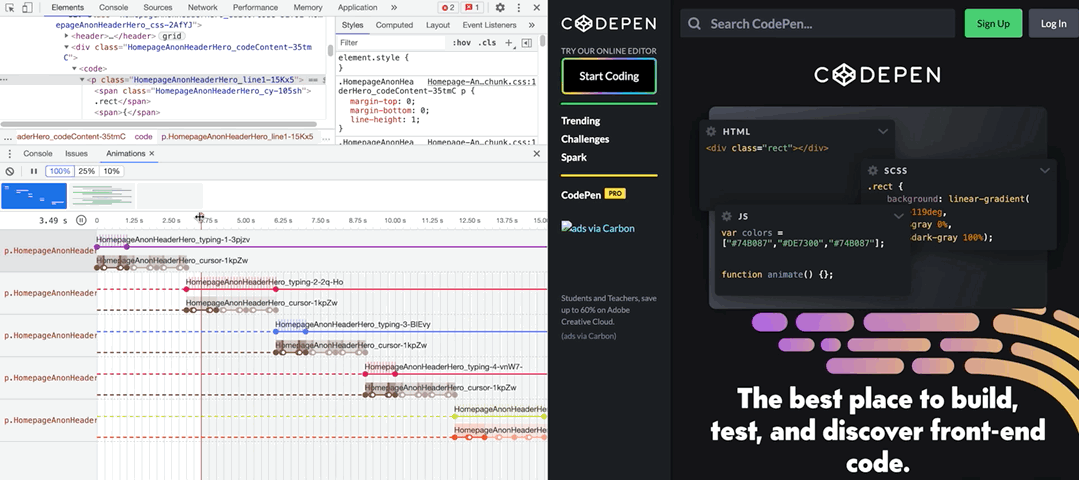
Task: Show more Styles pane tabs
Action: click(531, 25)
